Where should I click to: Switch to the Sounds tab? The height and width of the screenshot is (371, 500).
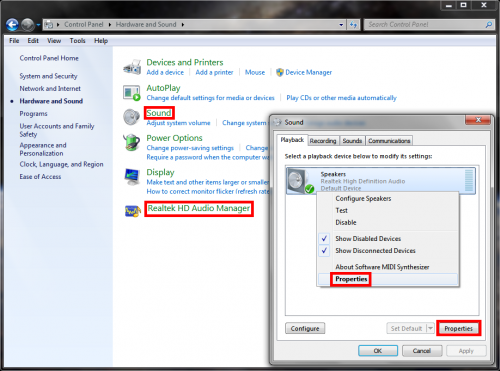[352, 141]
